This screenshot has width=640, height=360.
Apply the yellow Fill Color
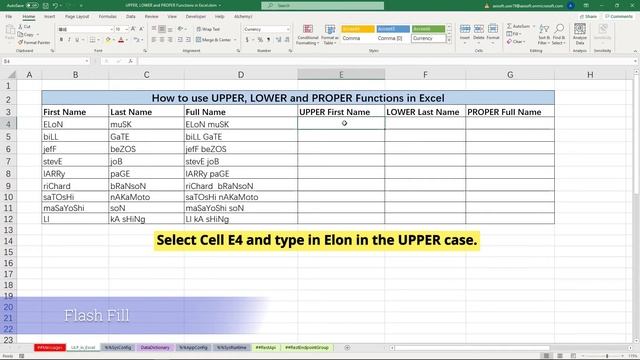coord(108,40)
